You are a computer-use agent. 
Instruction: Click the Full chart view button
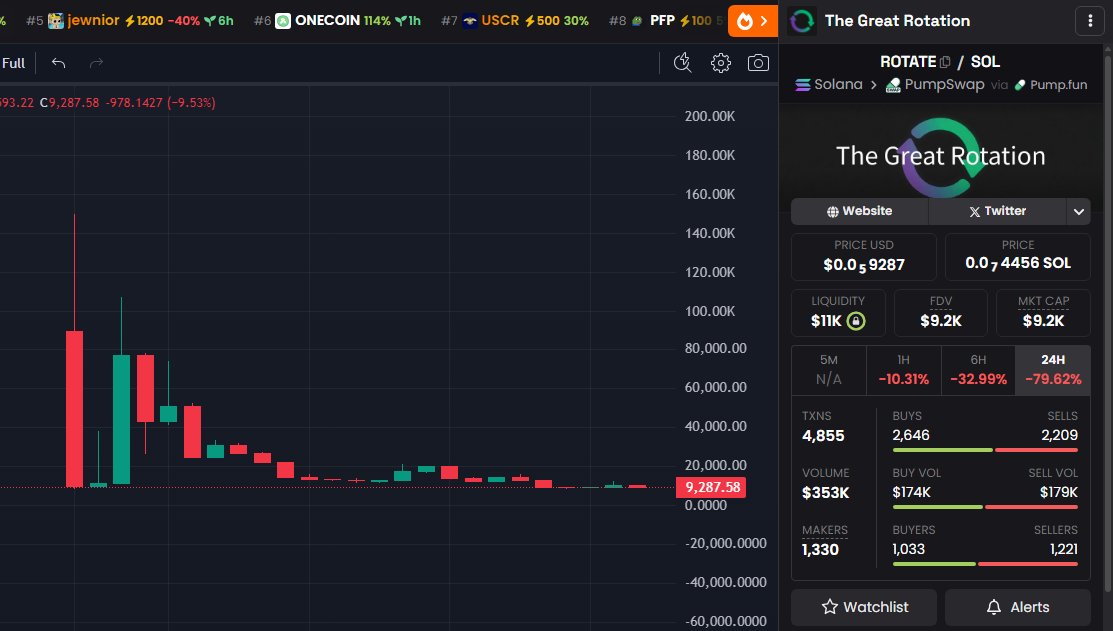[13, 63]
